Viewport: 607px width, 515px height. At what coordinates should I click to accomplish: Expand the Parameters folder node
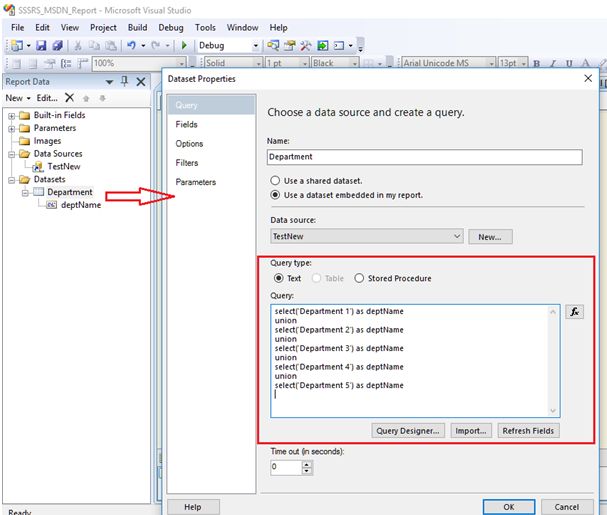[12, 129]
